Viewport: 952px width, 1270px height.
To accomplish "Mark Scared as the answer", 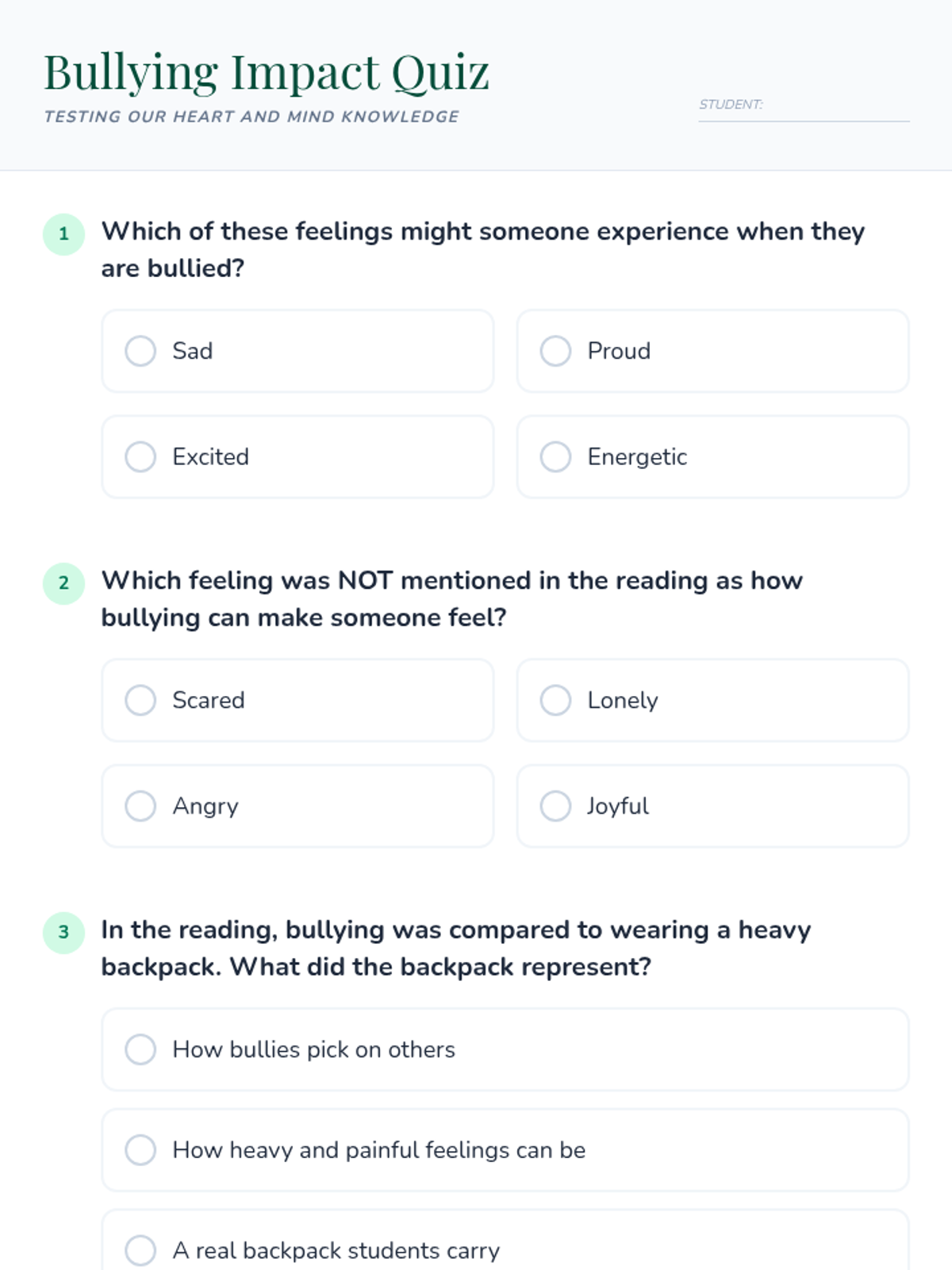I will [x=140, y=700].
